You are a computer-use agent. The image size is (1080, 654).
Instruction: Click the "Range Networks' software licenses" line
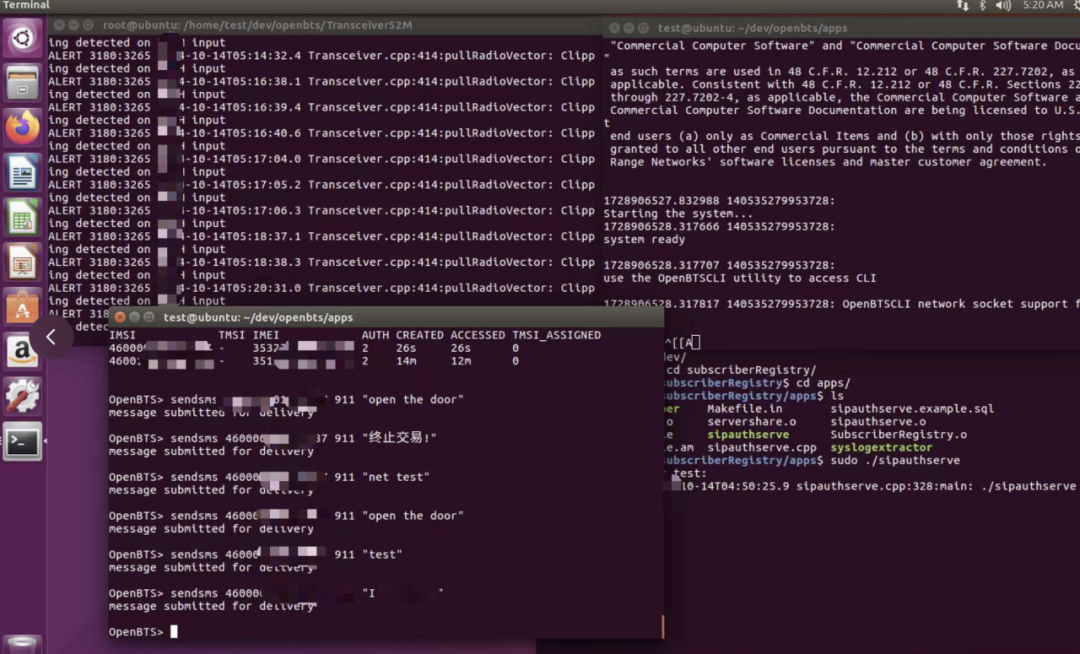828,162
